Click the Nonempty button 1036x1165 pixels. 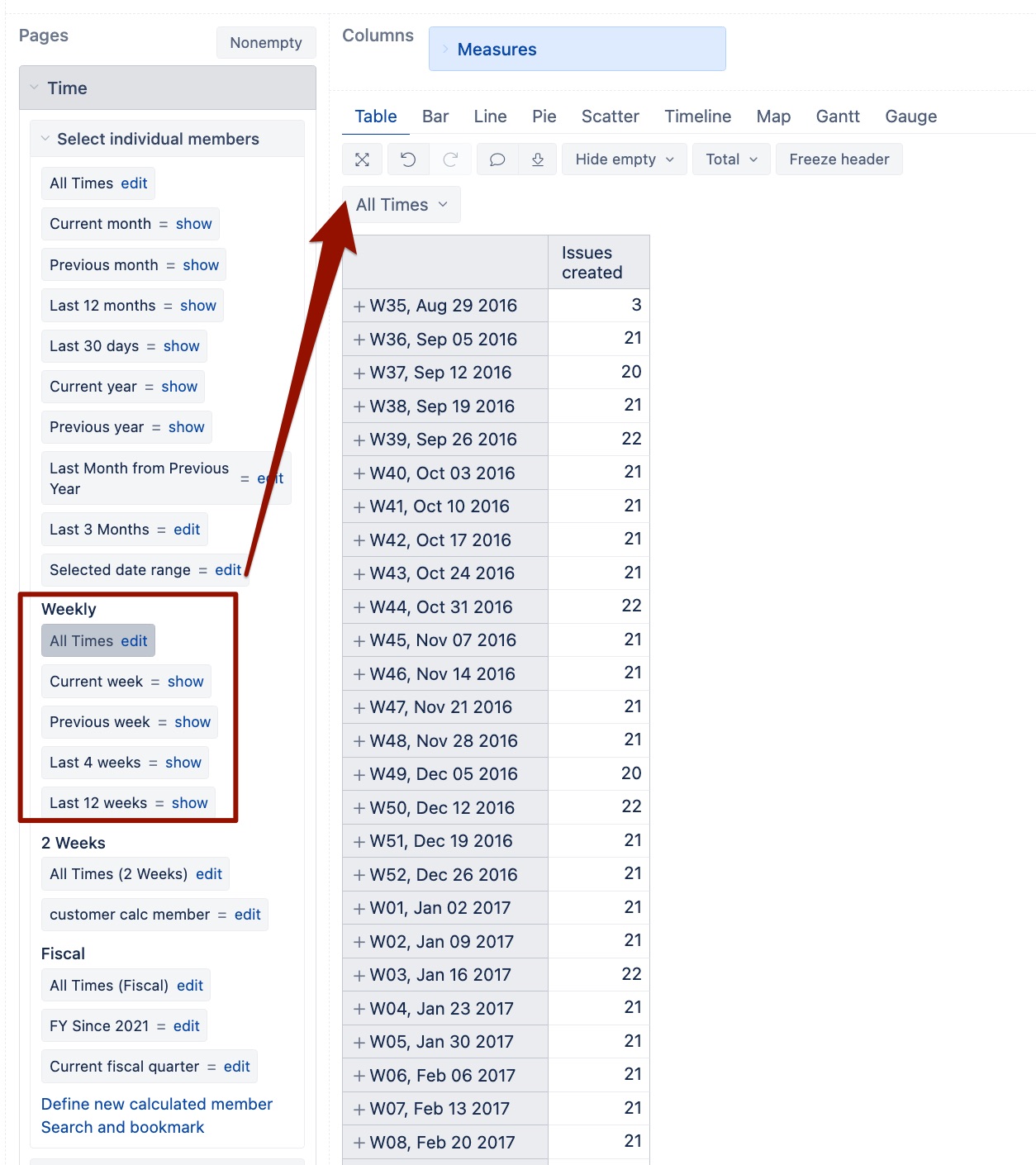click(x=266, y=43)
